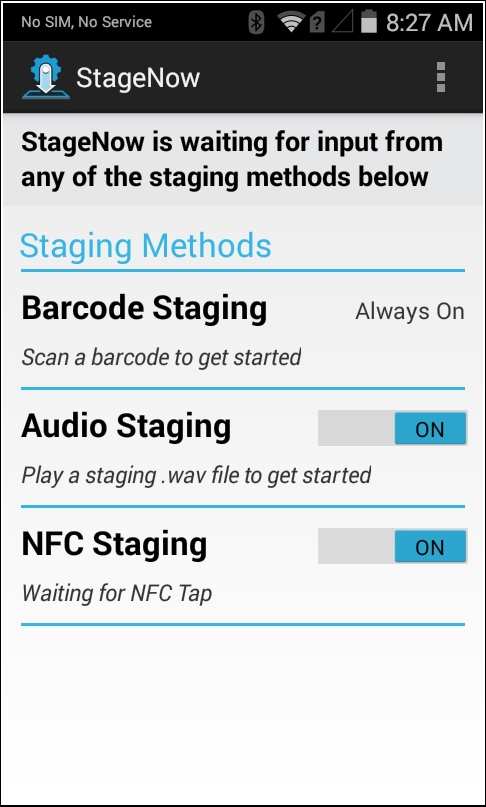Select the Barcode Staging row title
The height and width of the screenshot is (807, 486).
pos(144,309)
